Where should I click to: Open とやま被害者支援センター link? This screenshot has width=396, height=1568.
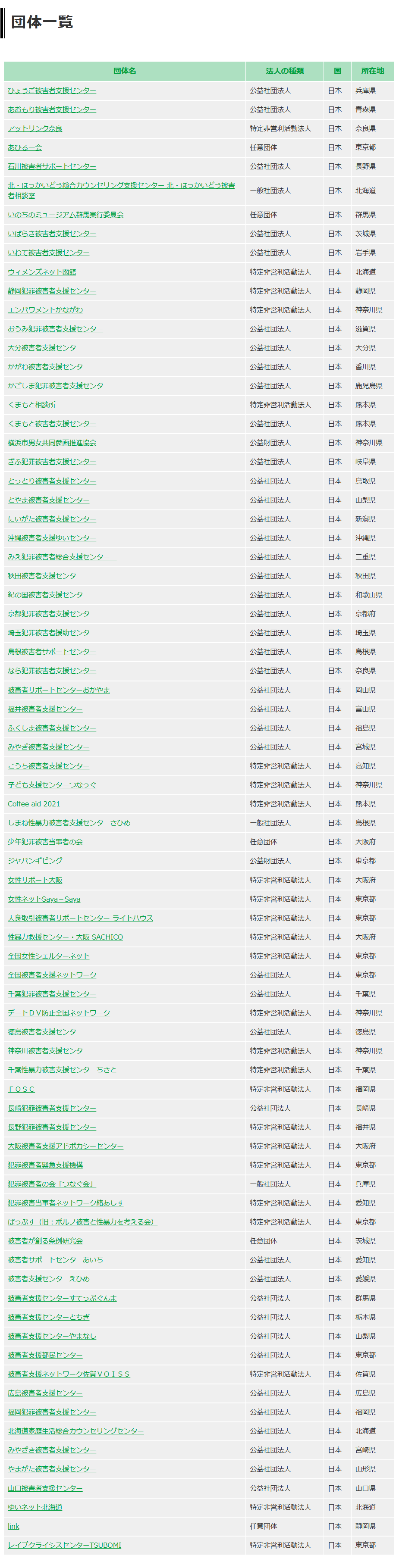49,499
